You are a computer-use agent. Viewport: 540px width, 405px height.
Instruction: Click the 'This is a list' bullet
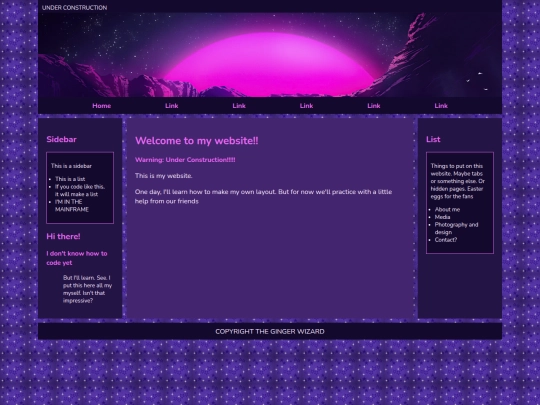pos(70,179)
